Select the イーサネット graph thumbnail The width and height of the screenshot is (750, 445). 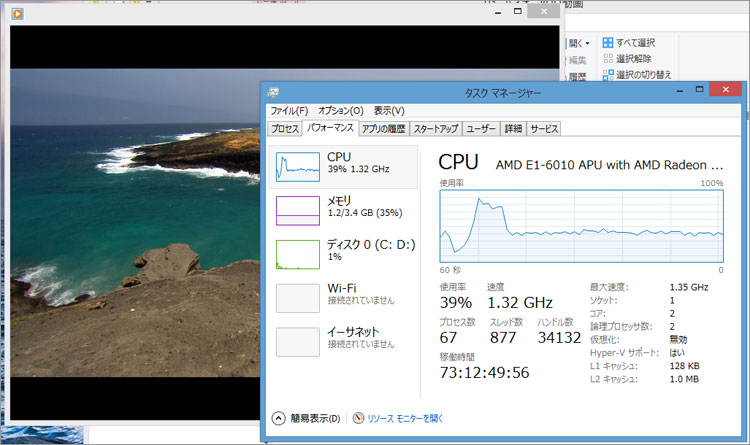[298, 342]
